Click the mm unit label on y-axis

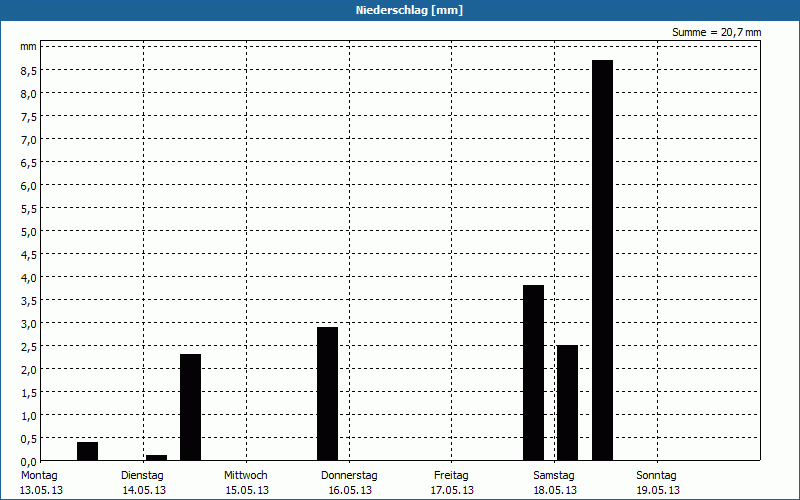click(x=29, y=47)
